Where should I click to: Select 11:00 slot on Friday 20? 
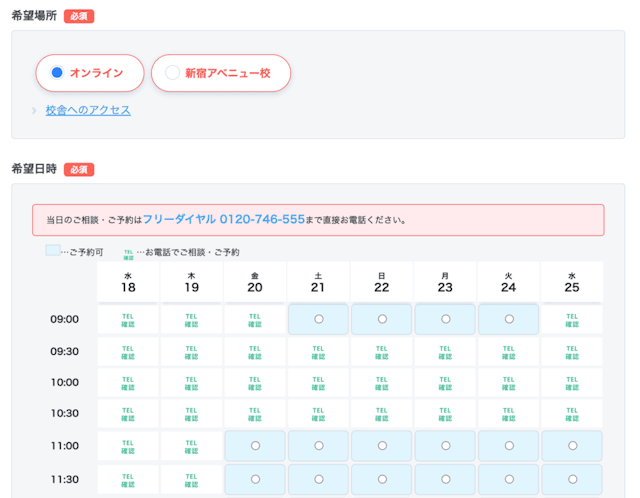click(255, 446)
